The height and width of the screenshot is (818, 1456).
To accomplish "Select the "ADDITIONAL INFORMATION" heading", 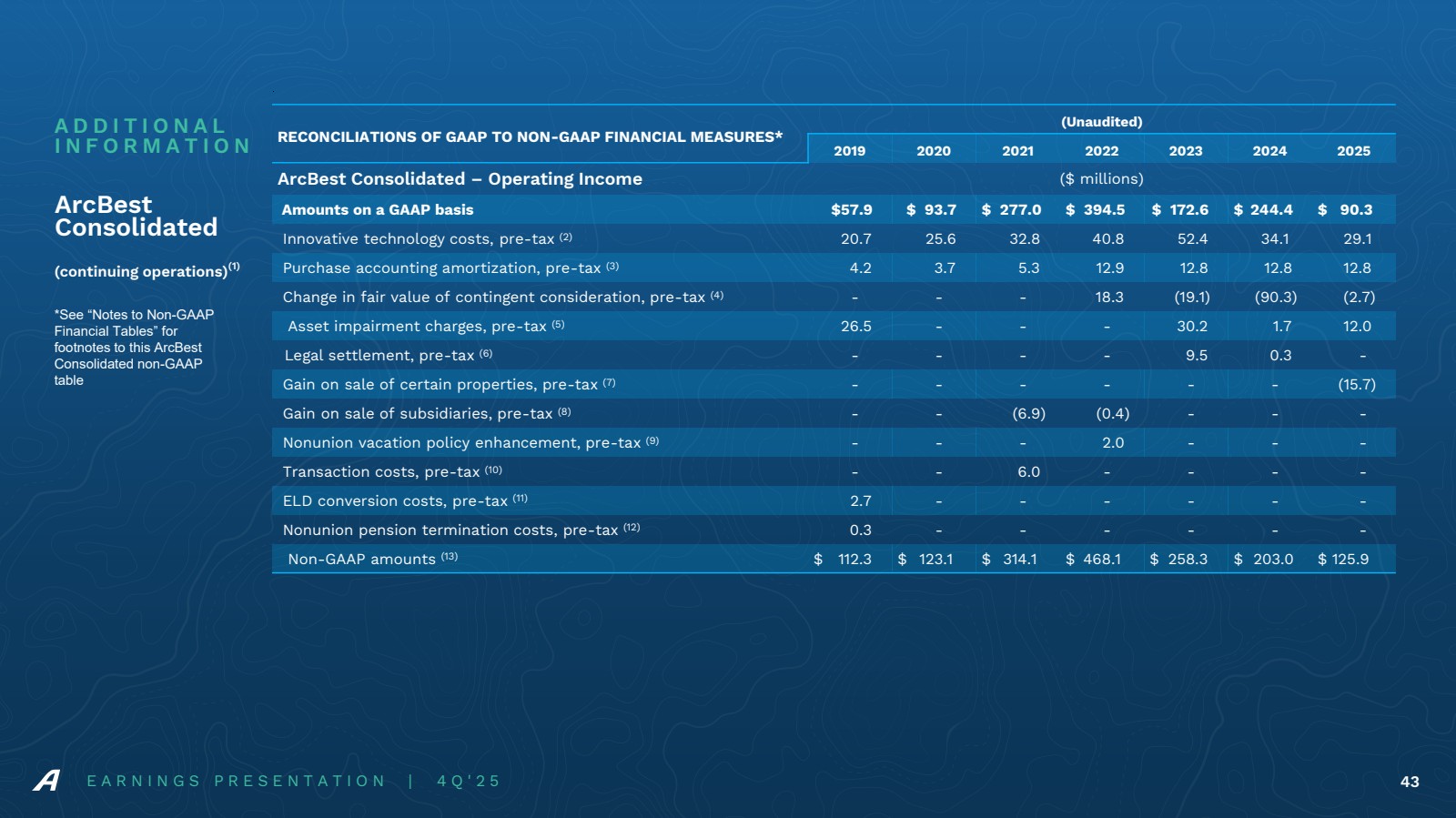I will coord(153,136).
